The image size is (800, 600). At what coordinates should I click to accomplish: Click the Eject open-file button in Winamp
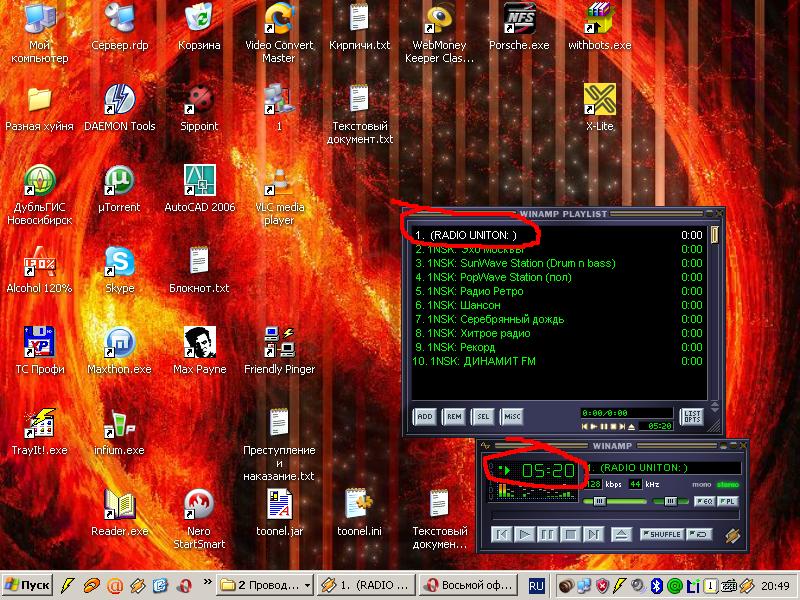[621, 534]
